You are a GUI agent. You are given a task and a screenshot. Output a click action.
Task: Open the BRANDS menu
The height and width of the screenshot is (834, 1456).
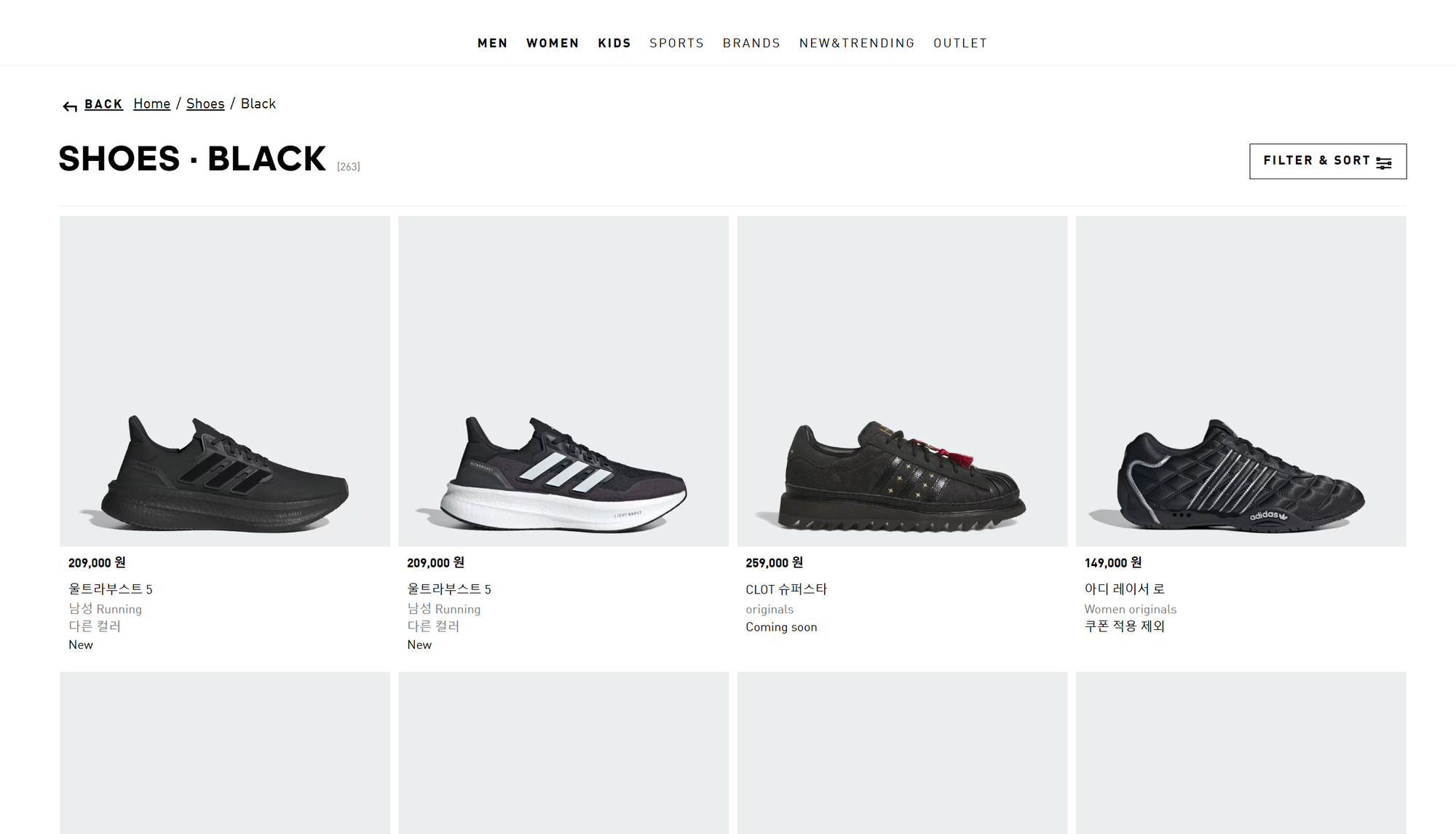[x=751, y=43]
